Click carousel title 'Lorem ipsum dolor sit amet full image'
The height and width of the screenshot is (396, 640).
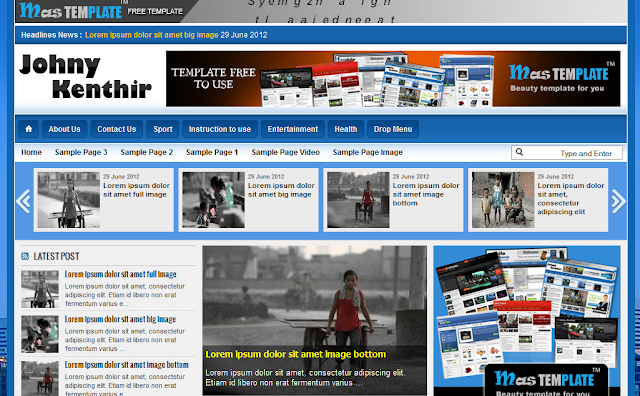tap(136, 190)
